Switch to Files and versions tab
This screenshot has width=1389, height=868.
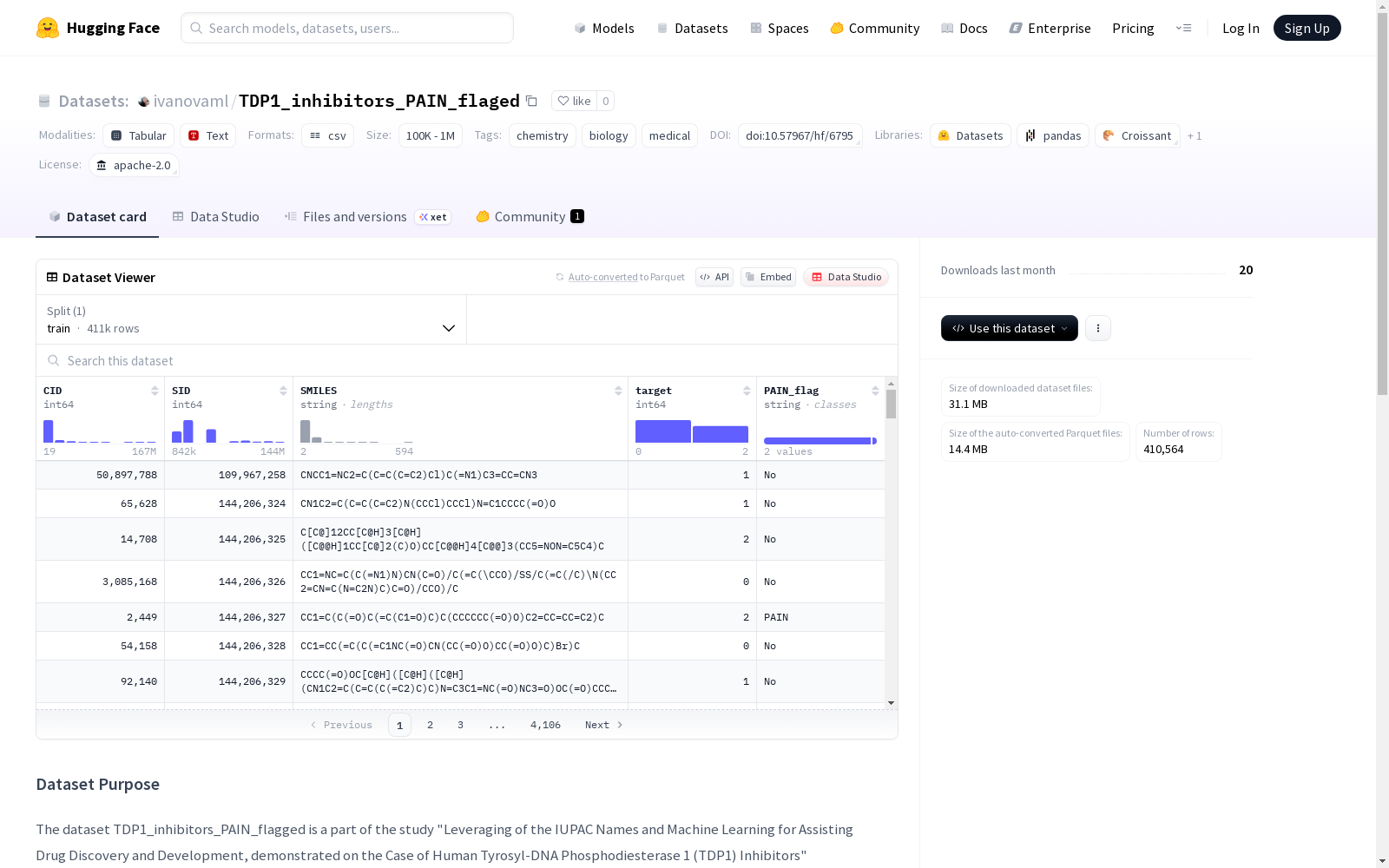pos(367,217)
